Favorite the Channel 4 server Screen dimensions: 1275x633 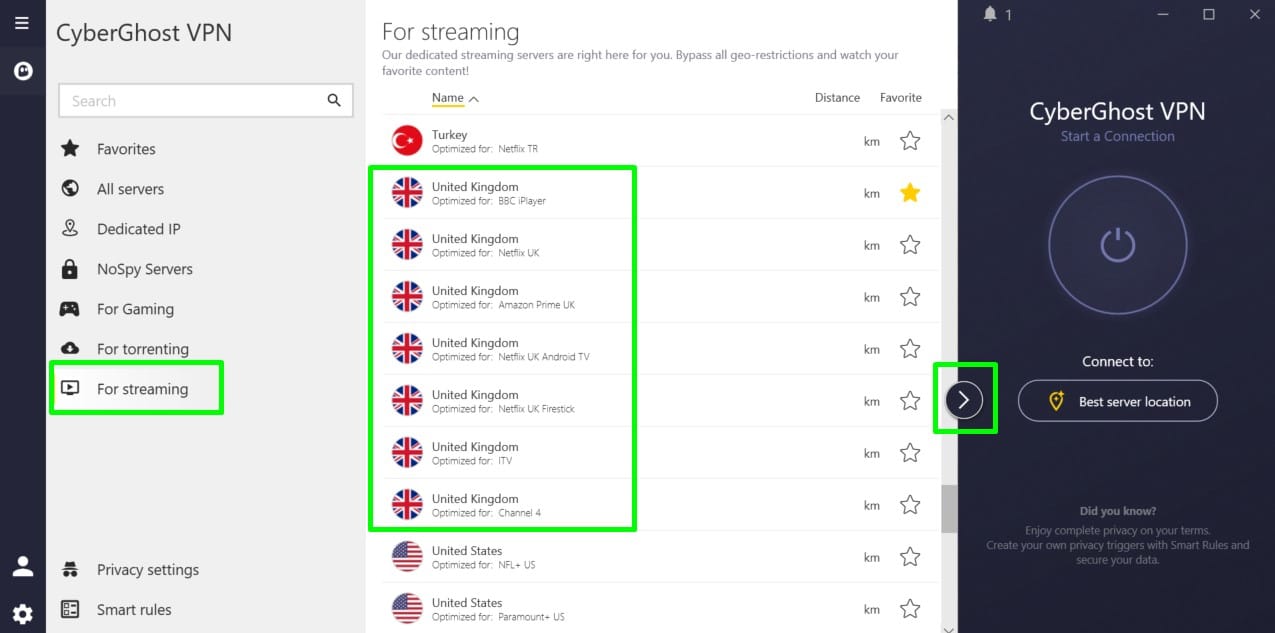point(910,505)
